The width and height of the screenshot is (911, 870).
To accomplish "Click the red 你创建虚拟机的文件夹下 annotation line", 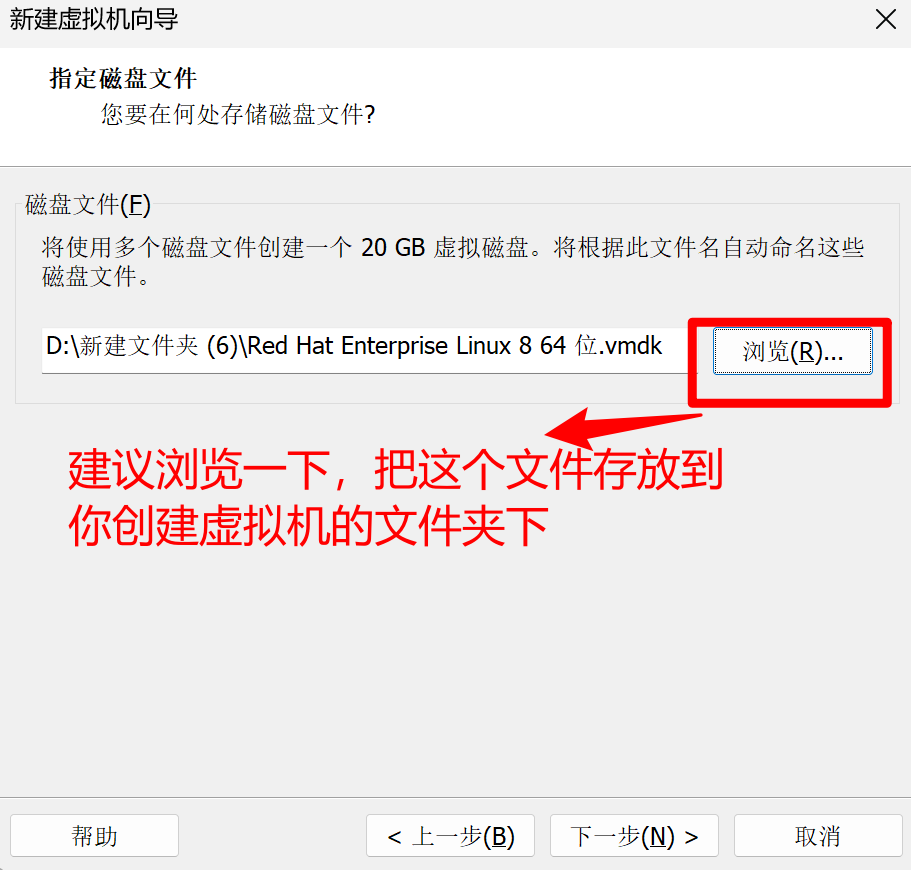I will pyautogui.click(x=308, y=525).
